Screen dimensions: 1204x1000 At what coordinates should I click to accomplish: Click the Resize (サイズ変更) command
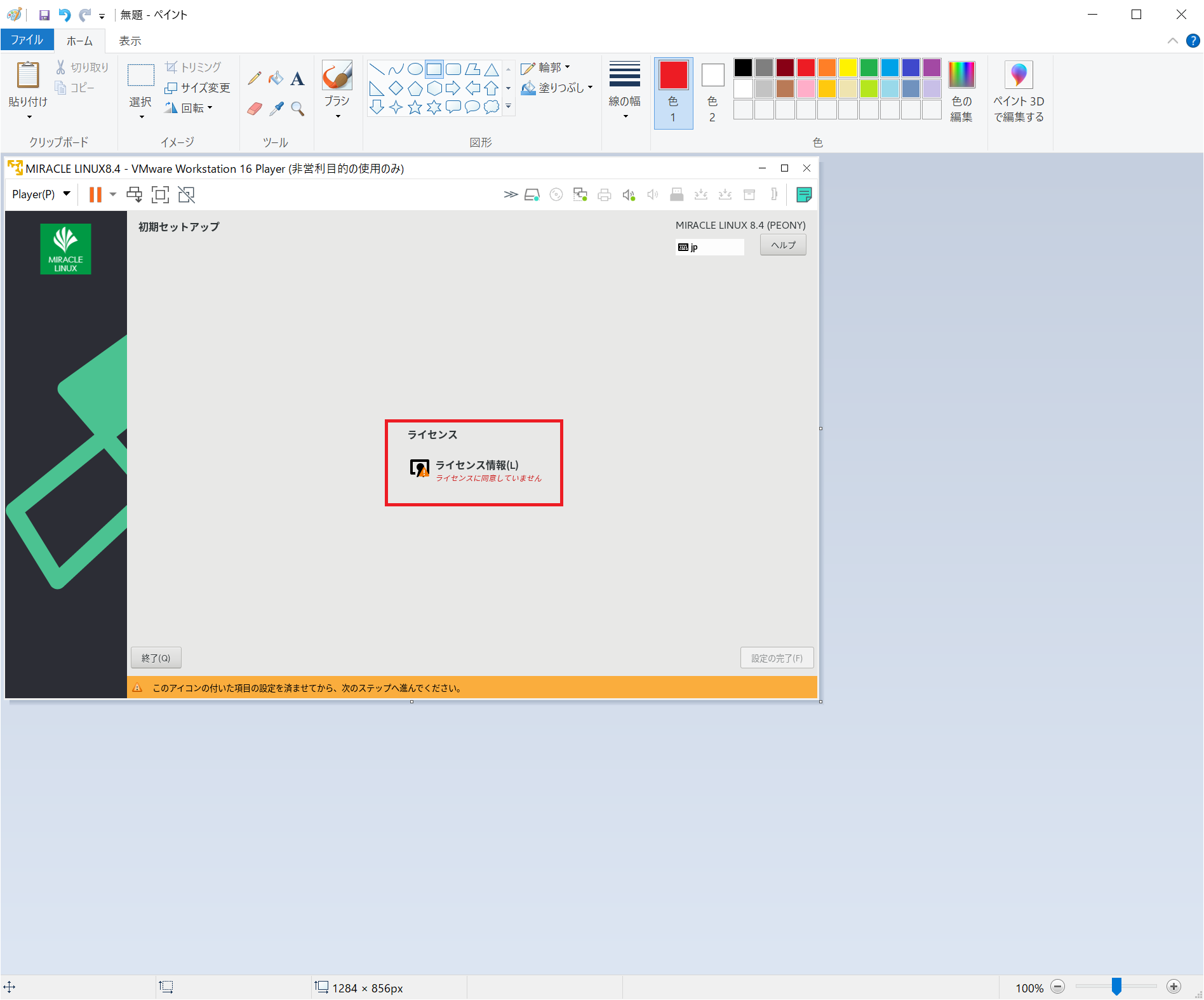197,88
